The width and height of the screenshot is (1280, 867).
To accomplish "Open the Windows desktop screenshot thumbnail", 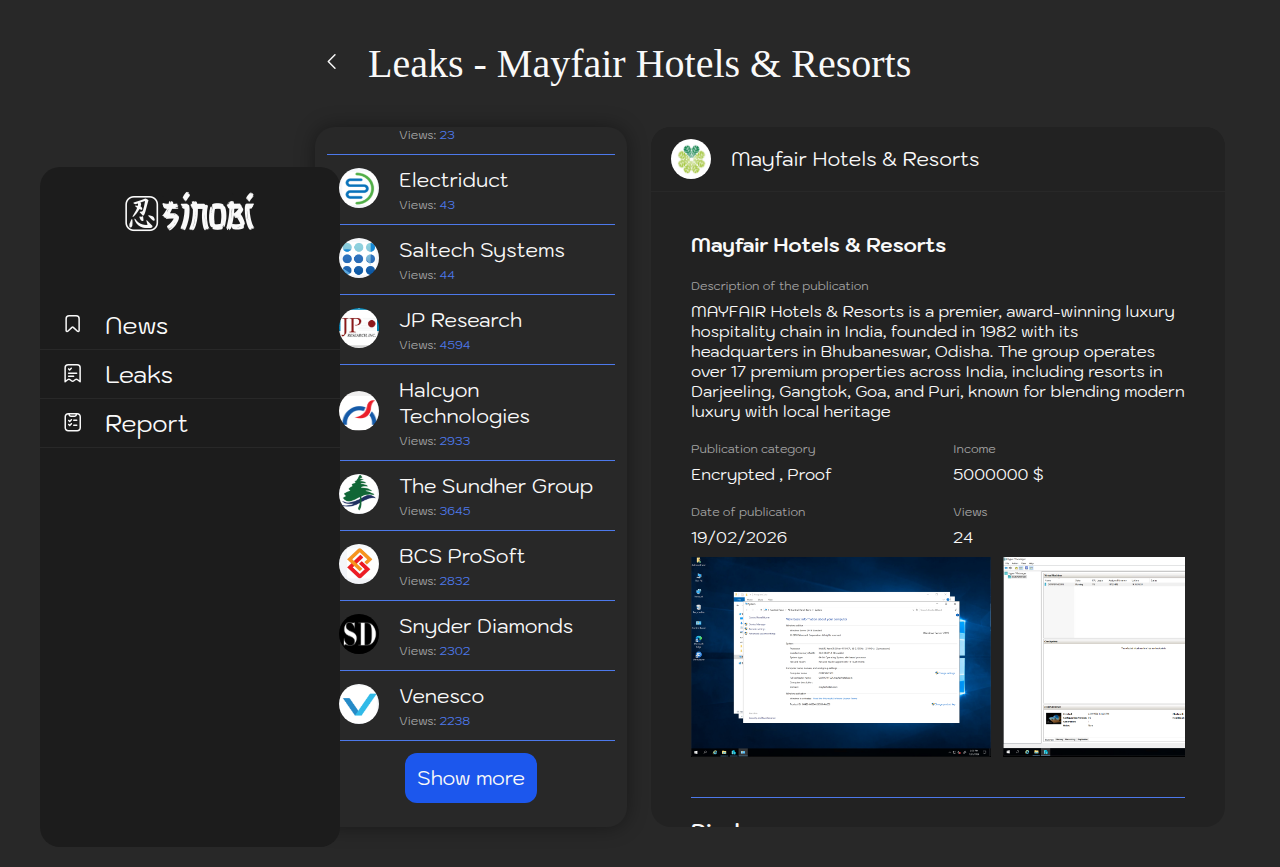I will click(x=840, y=656).
